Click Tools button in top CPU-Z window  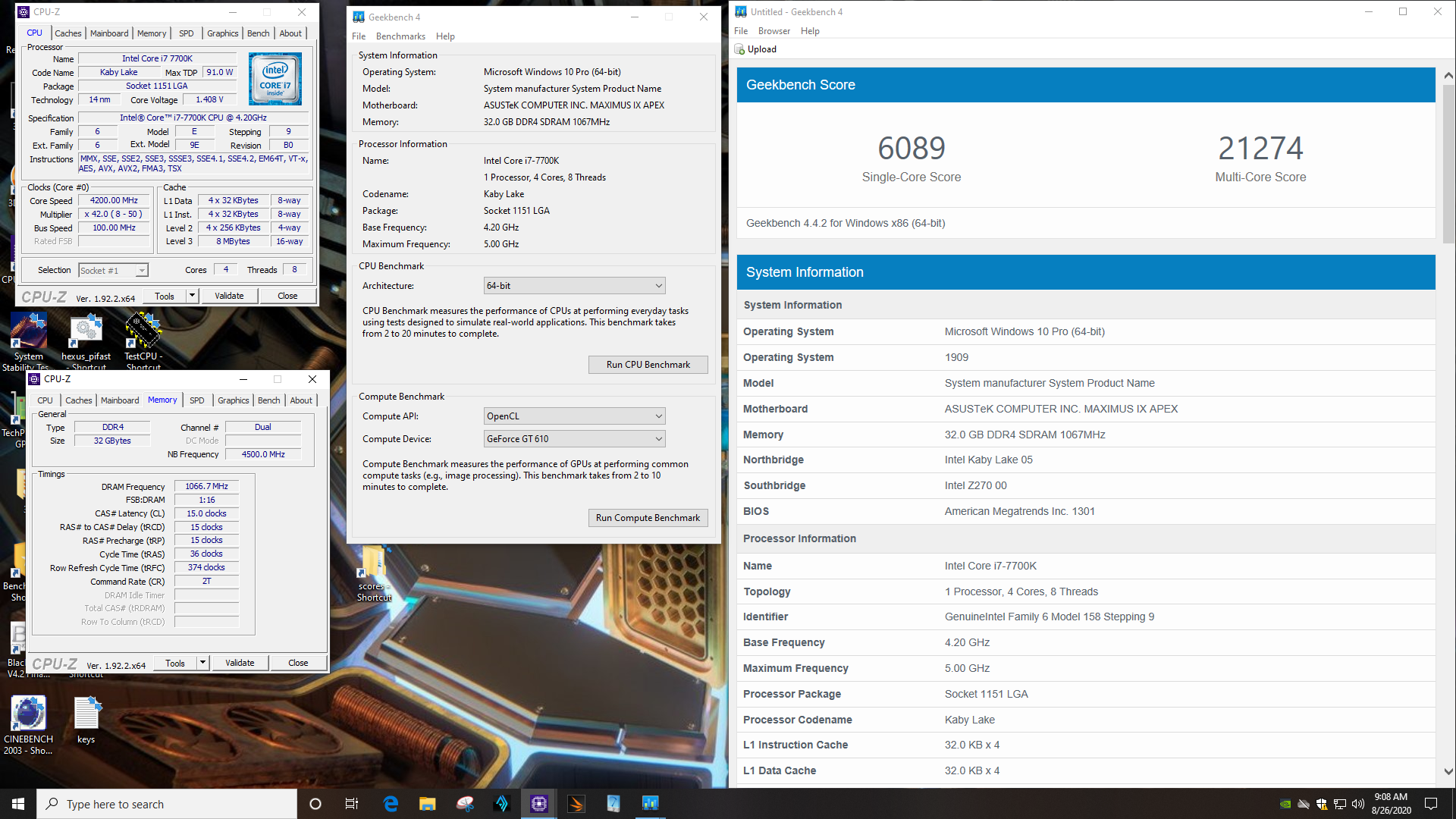tap(165, 296)
